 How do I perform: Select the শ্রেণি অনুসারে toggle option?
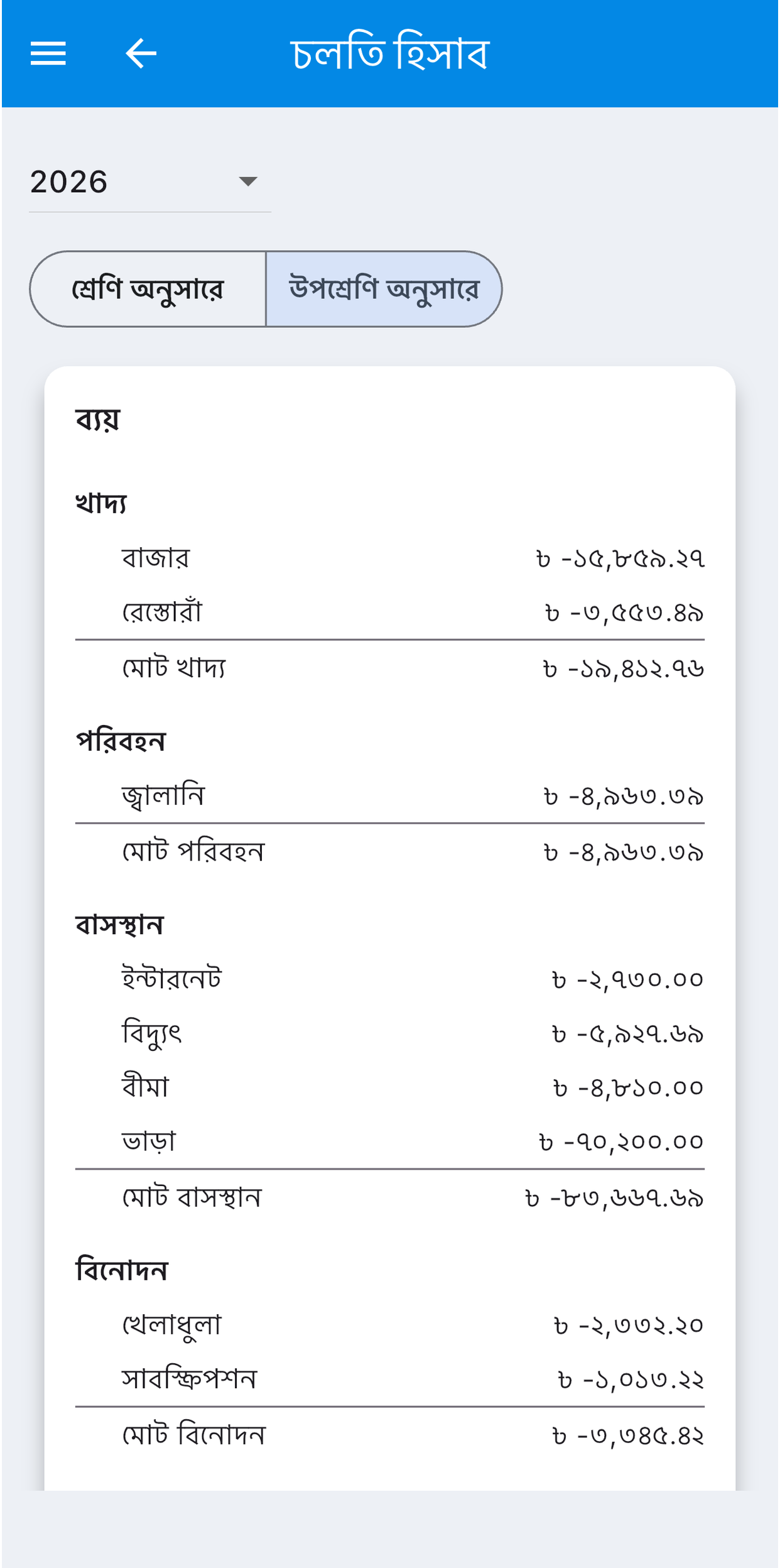[148, 289]
